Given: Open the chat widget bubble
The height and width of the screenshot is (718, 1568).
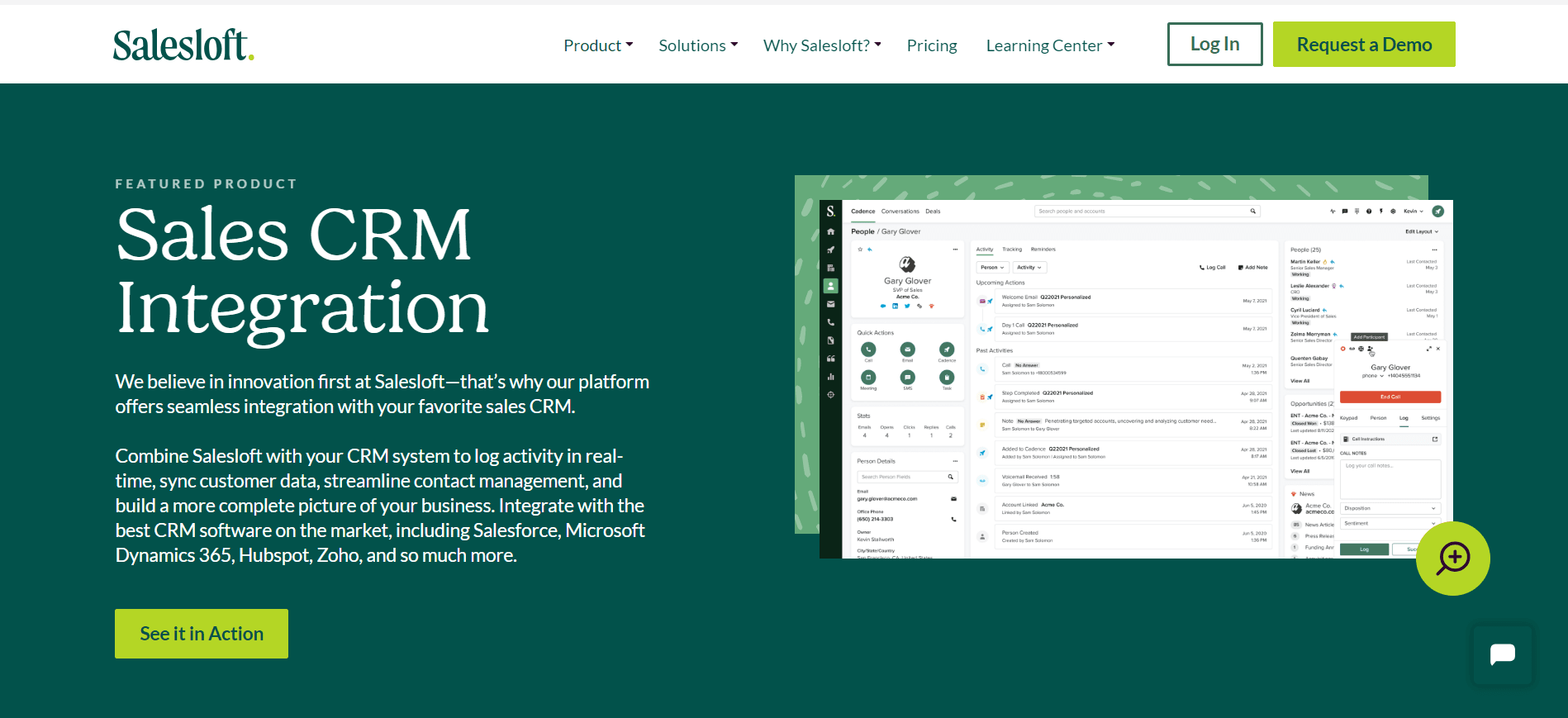Looking at the screenshot, I should click(1502, 655).
